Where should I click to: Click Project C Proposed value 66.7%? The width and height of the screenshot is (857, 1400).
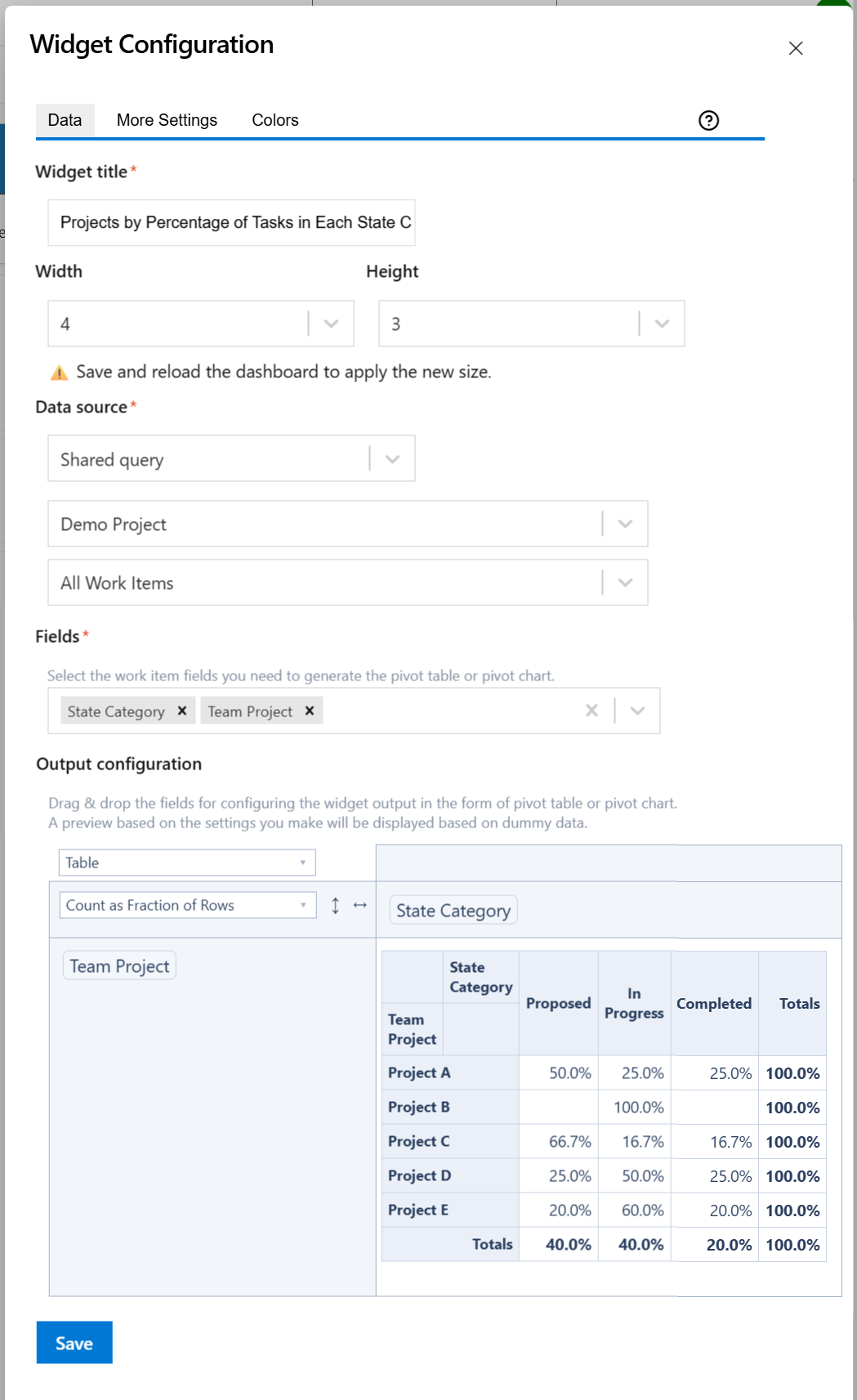(559, 1141)
